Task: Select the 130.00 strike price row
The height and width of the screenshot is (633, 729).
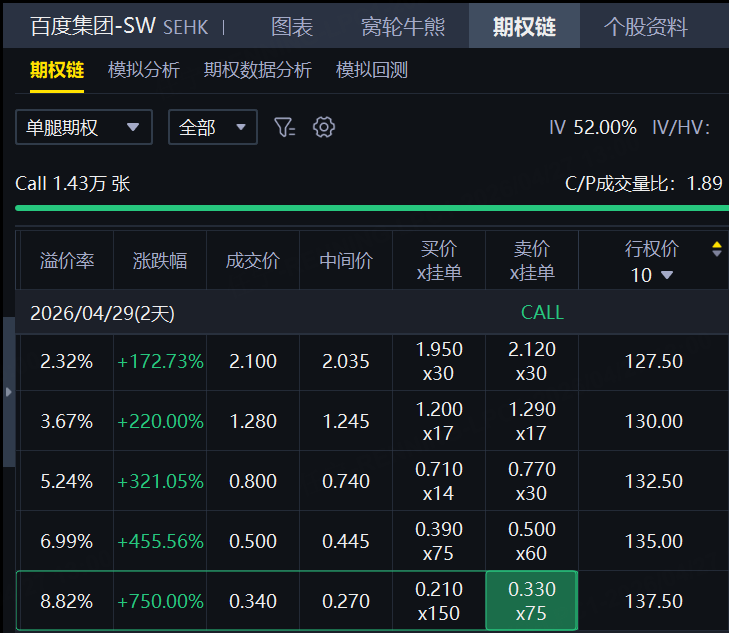Action: (653, 421)
